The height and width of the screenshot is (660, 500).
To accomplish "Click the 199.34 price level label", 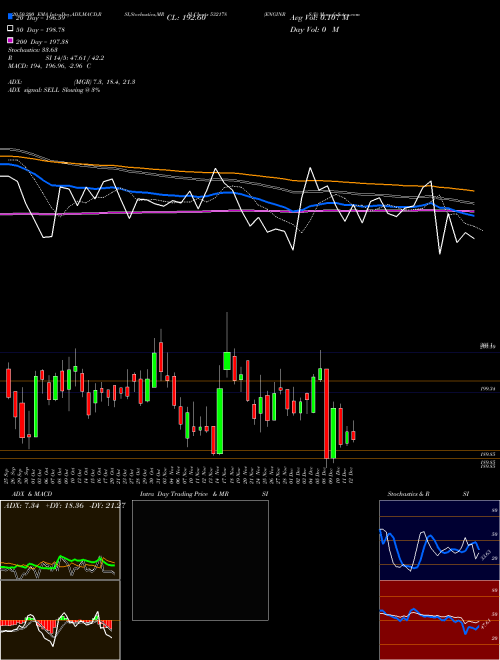I will [x=487, y=389].
